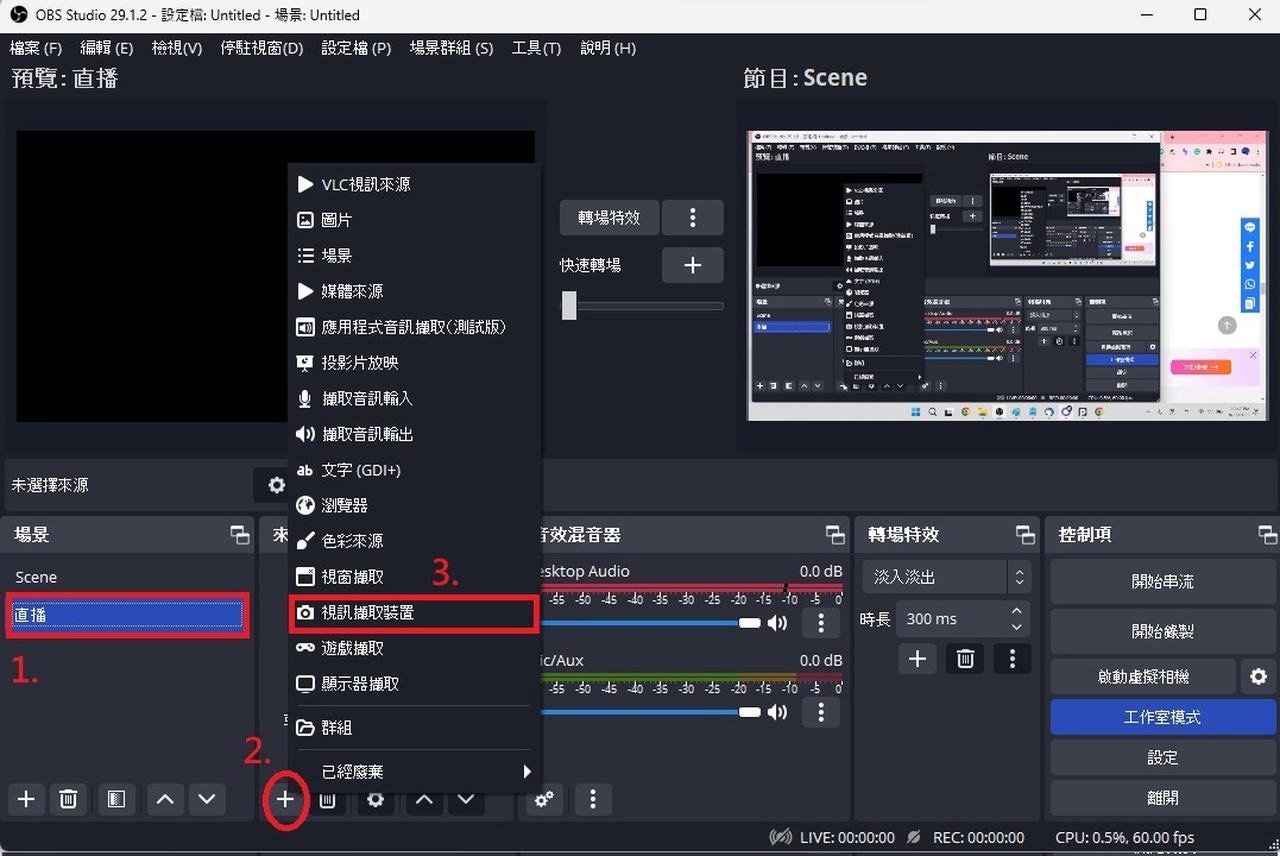The width and height of the screenshot is (1280, 856).
Task: Click the 離開 button
Action: (x=1163, y=797)
